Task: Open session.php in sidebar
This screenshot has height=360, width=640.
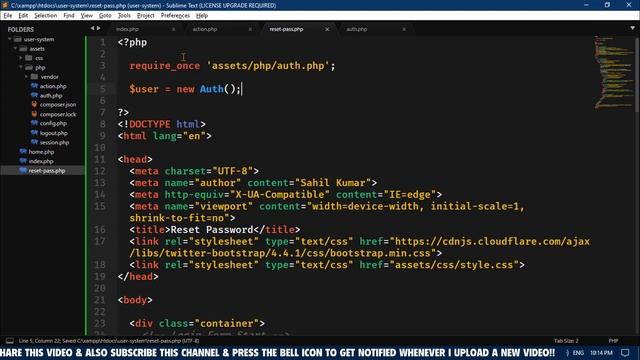Action: 54,142
